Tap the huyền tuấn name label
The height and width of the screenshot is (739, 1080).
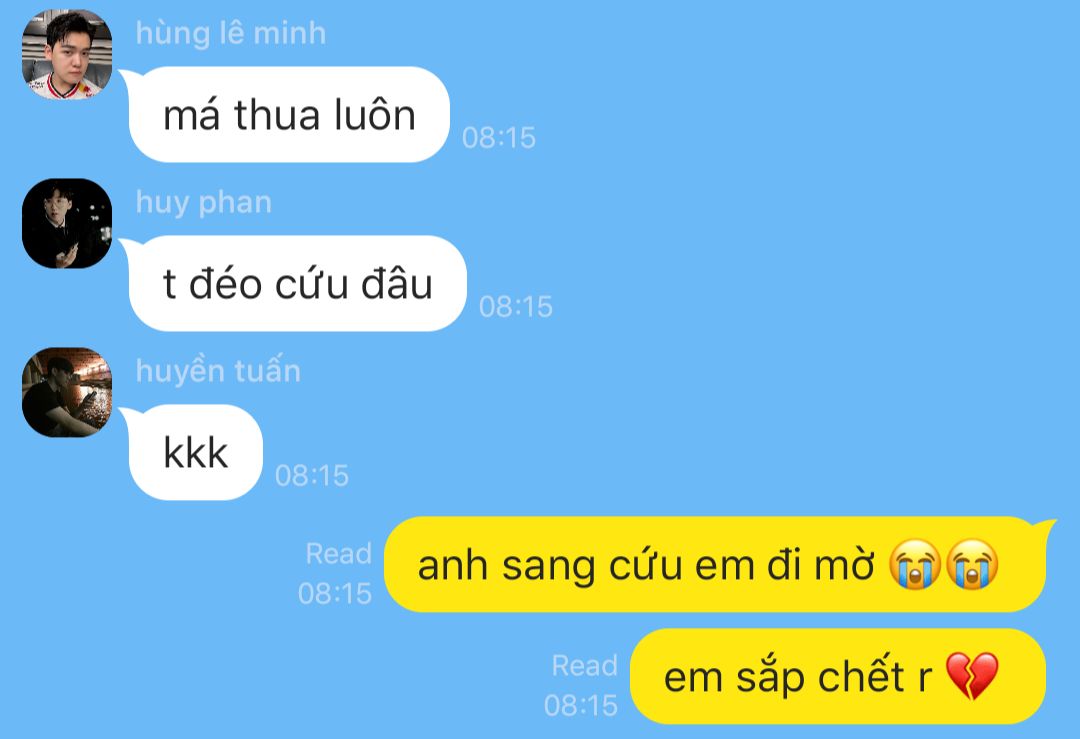click(x=218, y=371)
